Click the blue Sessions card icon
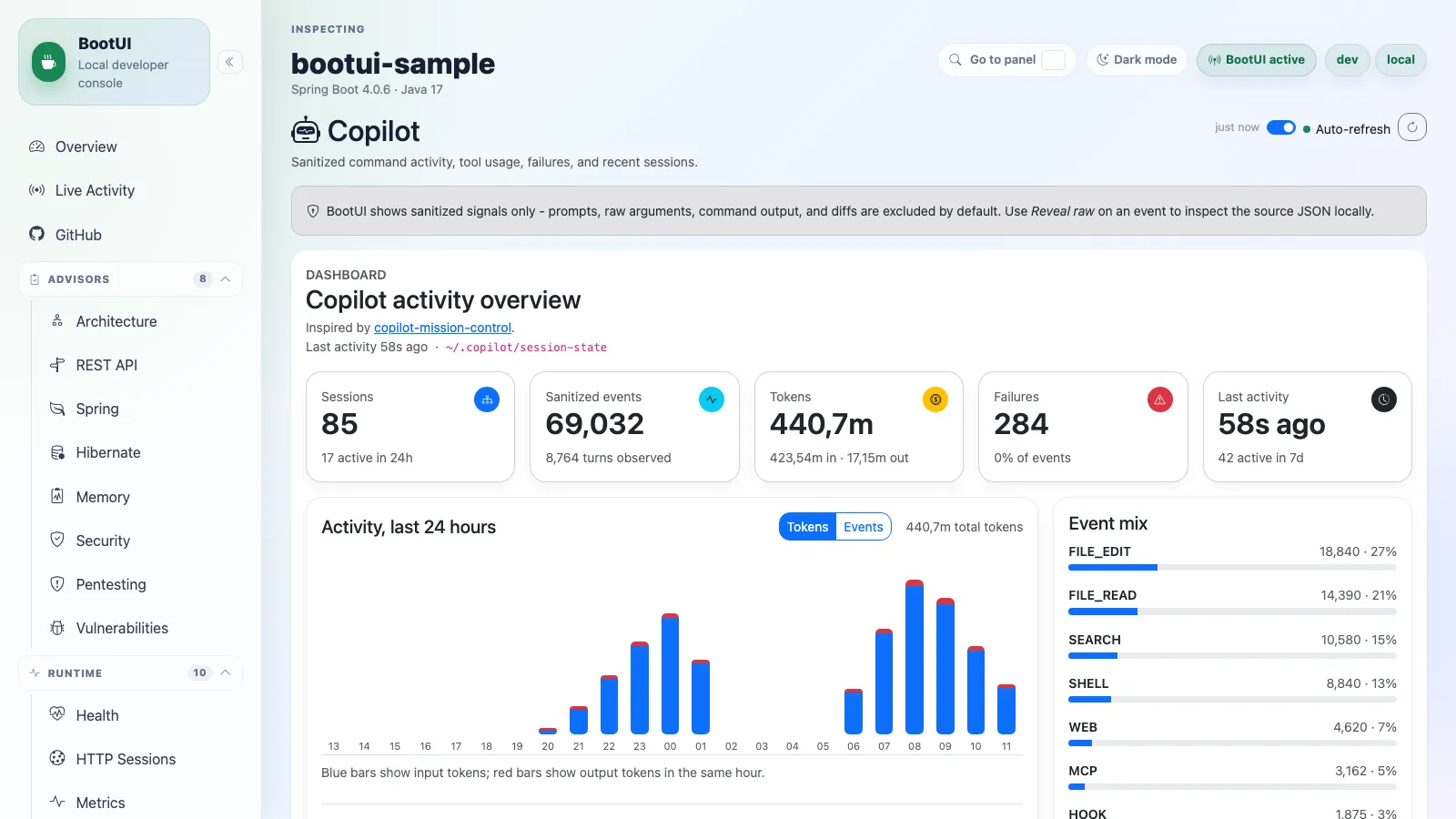 (487, 399)
